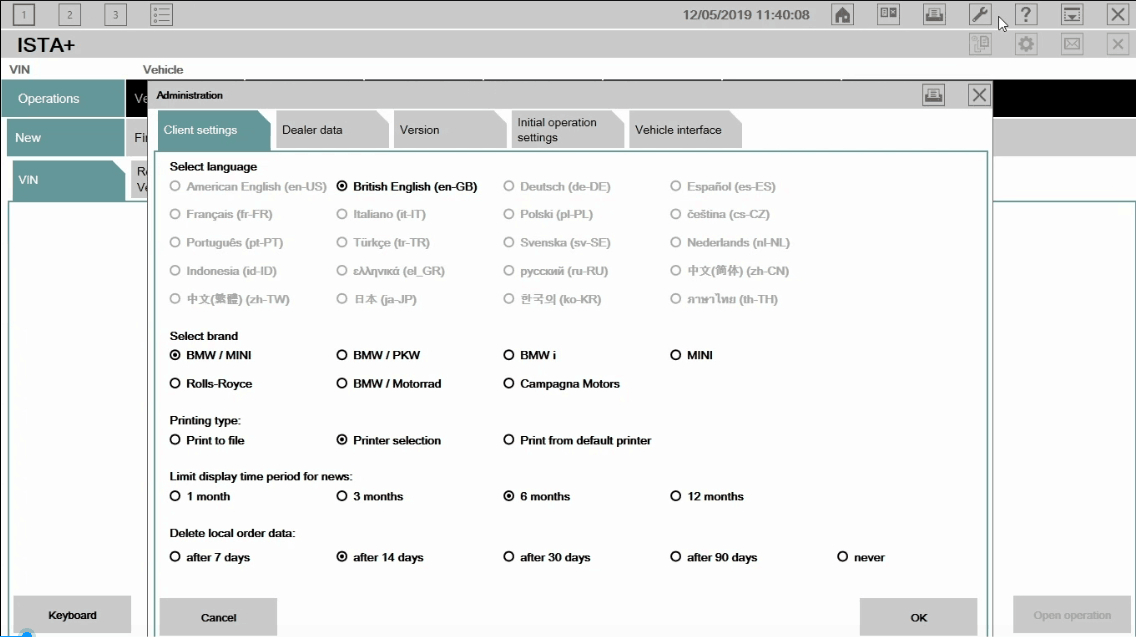The height and width of the screenshot is (637, 1136).
Task: Click the gear icon on the ISTA+ bar
Action: point(1026,44)
